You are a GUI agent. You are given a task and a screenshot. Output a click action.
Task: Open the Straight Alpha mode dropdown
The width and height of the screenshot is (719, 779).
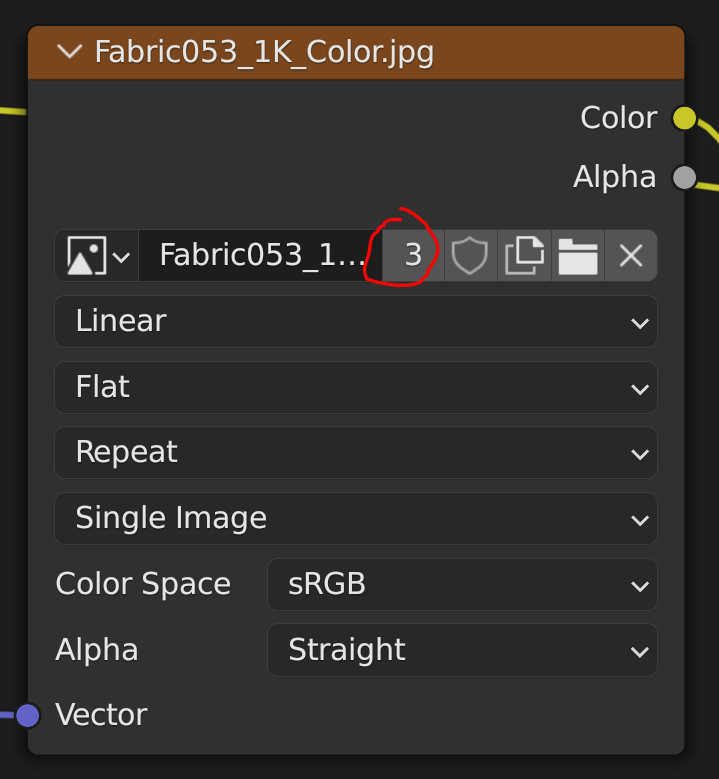461,650
